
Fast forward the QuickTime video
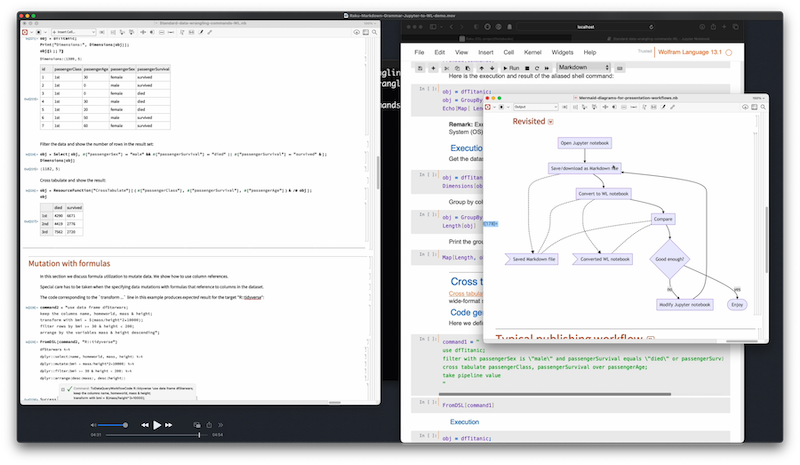(168, 425)
